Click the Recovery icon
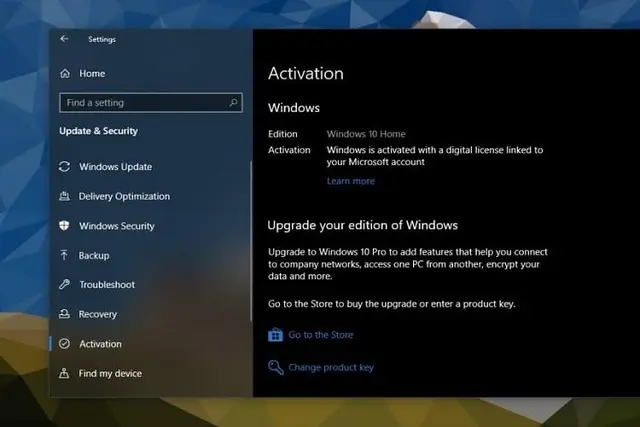 click(x=64, y=314)
